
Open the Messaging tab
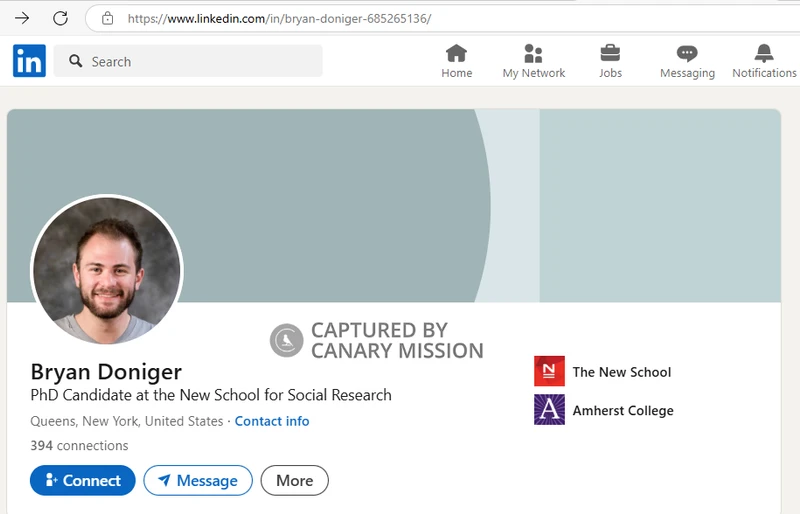[x=687, y=61]
